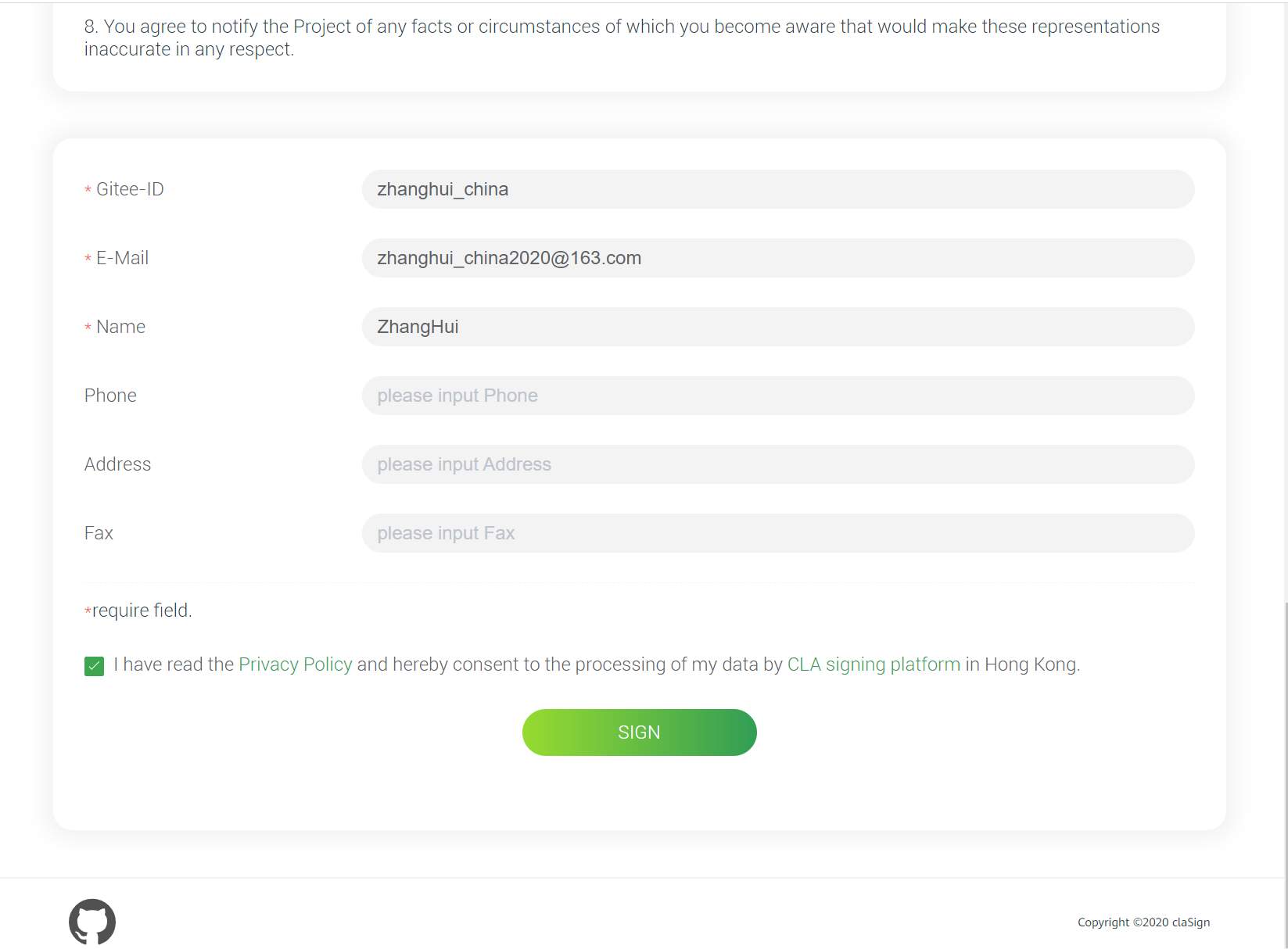This screenshot has width=1288, height=949.
Task: Click into the E-Mail input field
Action: [777, 258]
